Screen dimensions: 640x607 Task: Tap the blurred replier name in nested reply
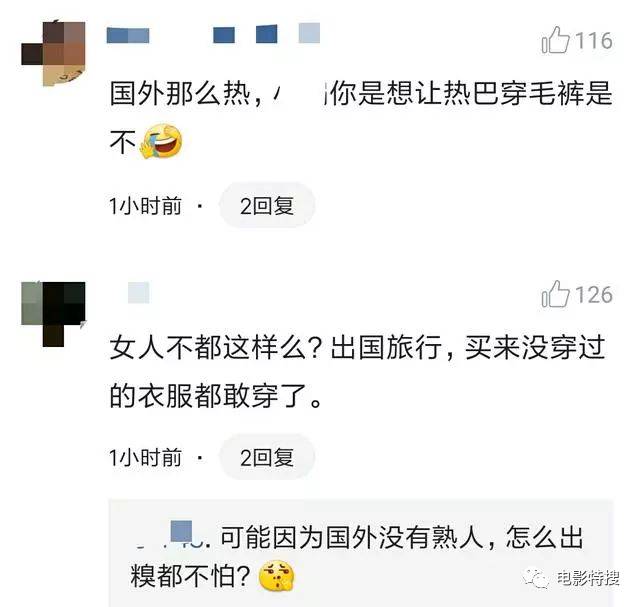click(x=171, y=536)
